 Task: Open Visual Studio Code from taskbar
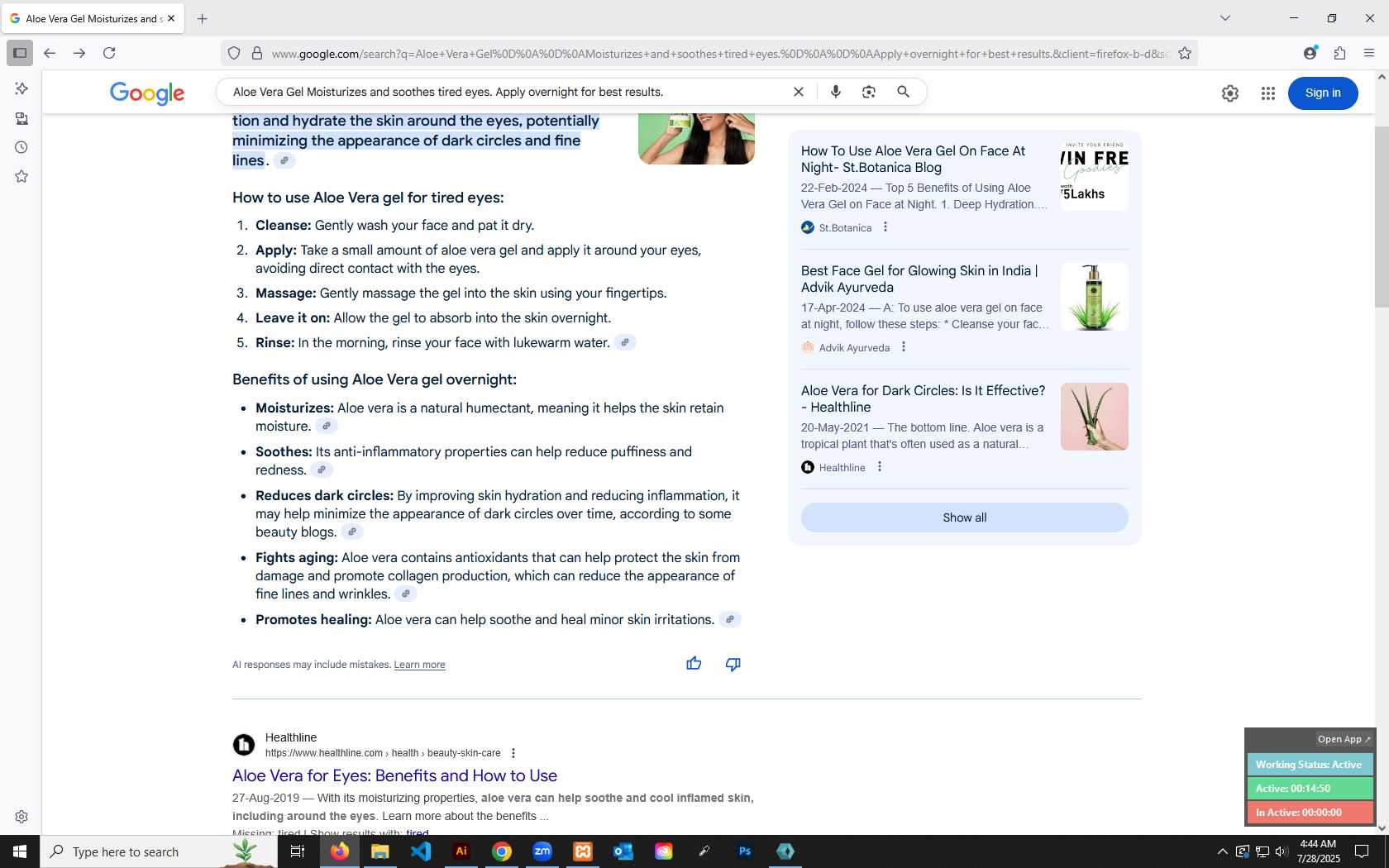(x=421, y=851)
